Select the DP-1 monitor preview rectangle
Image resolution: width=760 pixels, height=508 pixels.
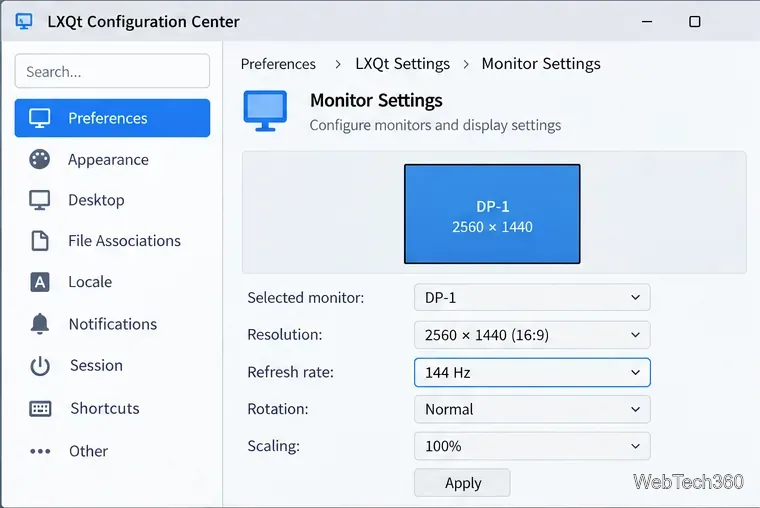[492, 214]
